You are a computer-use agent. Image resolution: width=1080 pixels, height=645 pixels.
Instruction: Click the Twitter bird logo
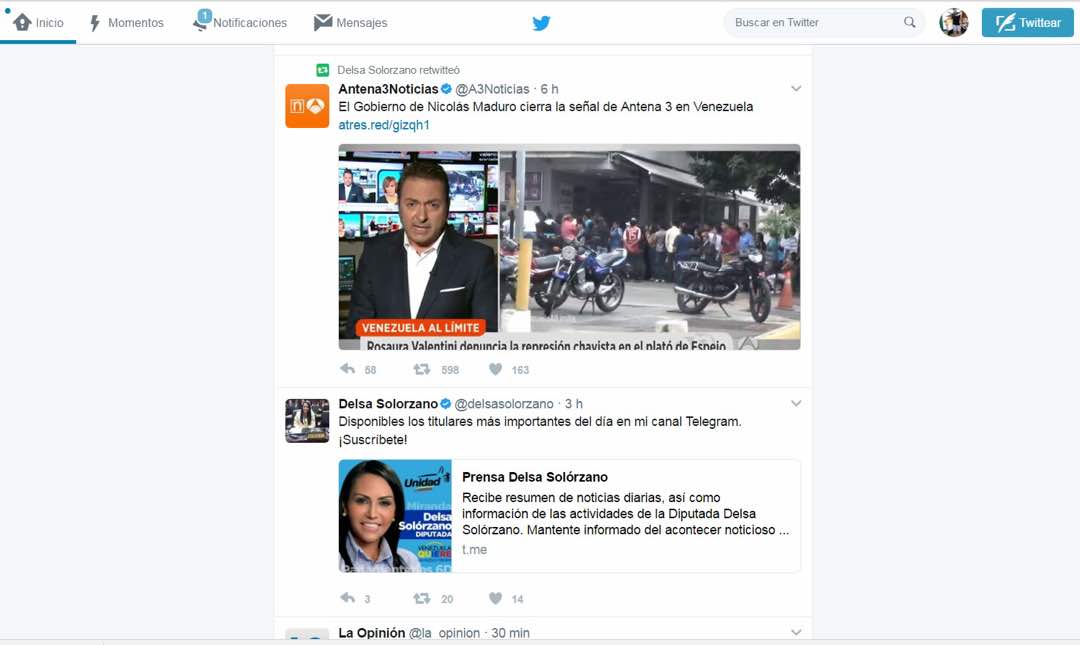coord(541,23)
